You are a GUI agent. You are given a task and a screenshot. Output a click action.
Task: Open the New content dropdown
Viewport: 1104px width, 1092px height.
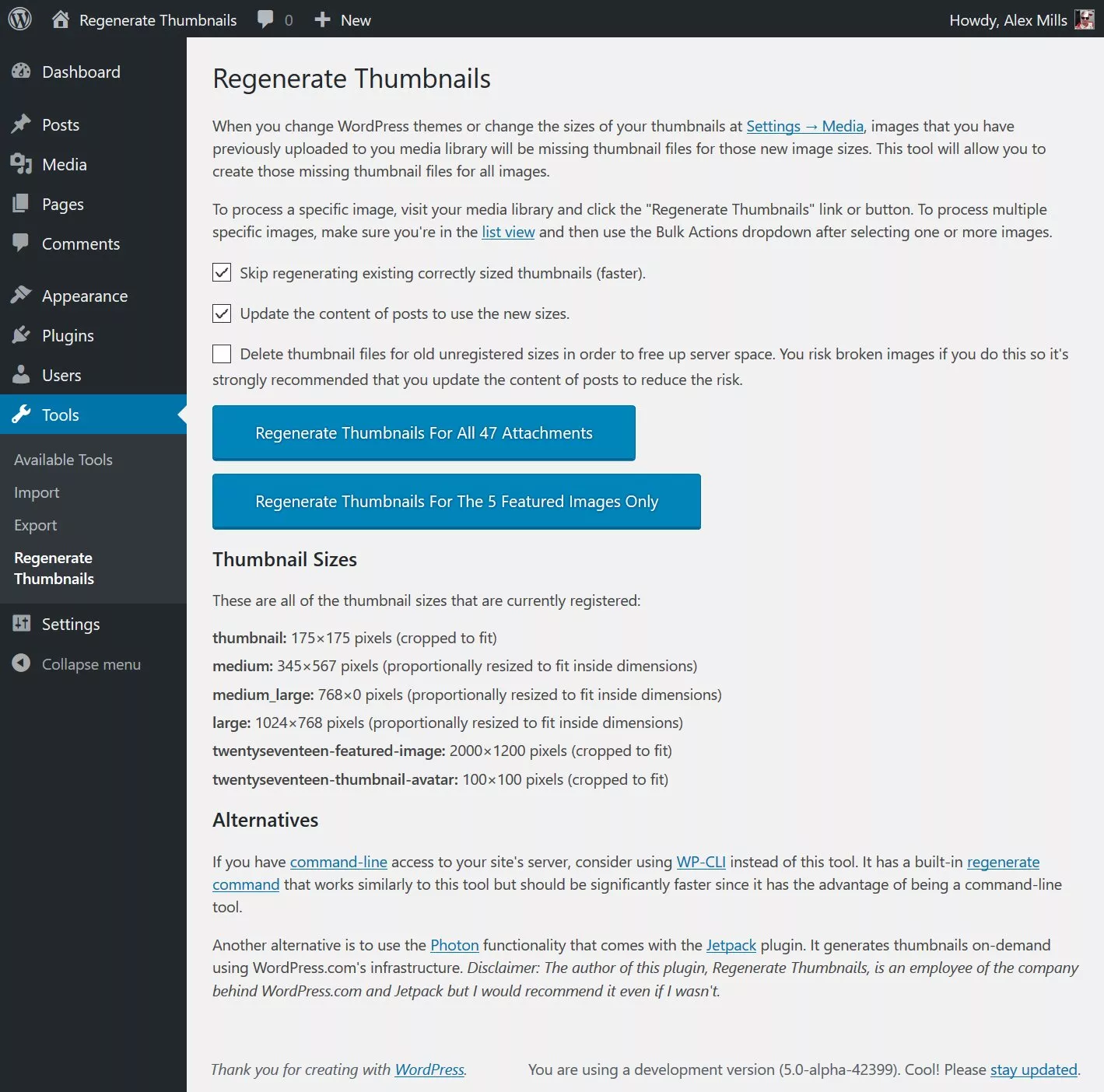pos(342,19)
